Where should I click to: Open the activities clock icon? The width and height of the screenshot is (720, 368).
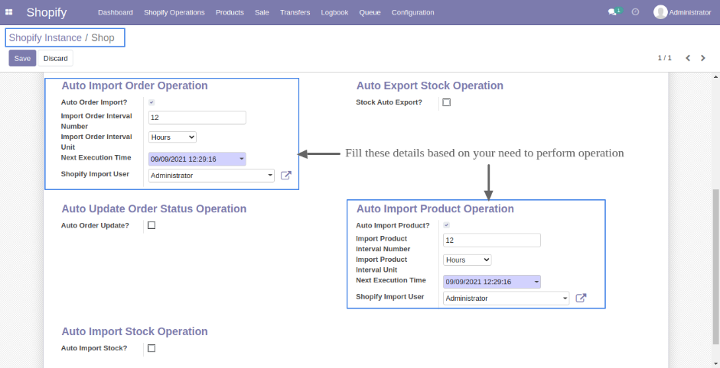(635, 12)
